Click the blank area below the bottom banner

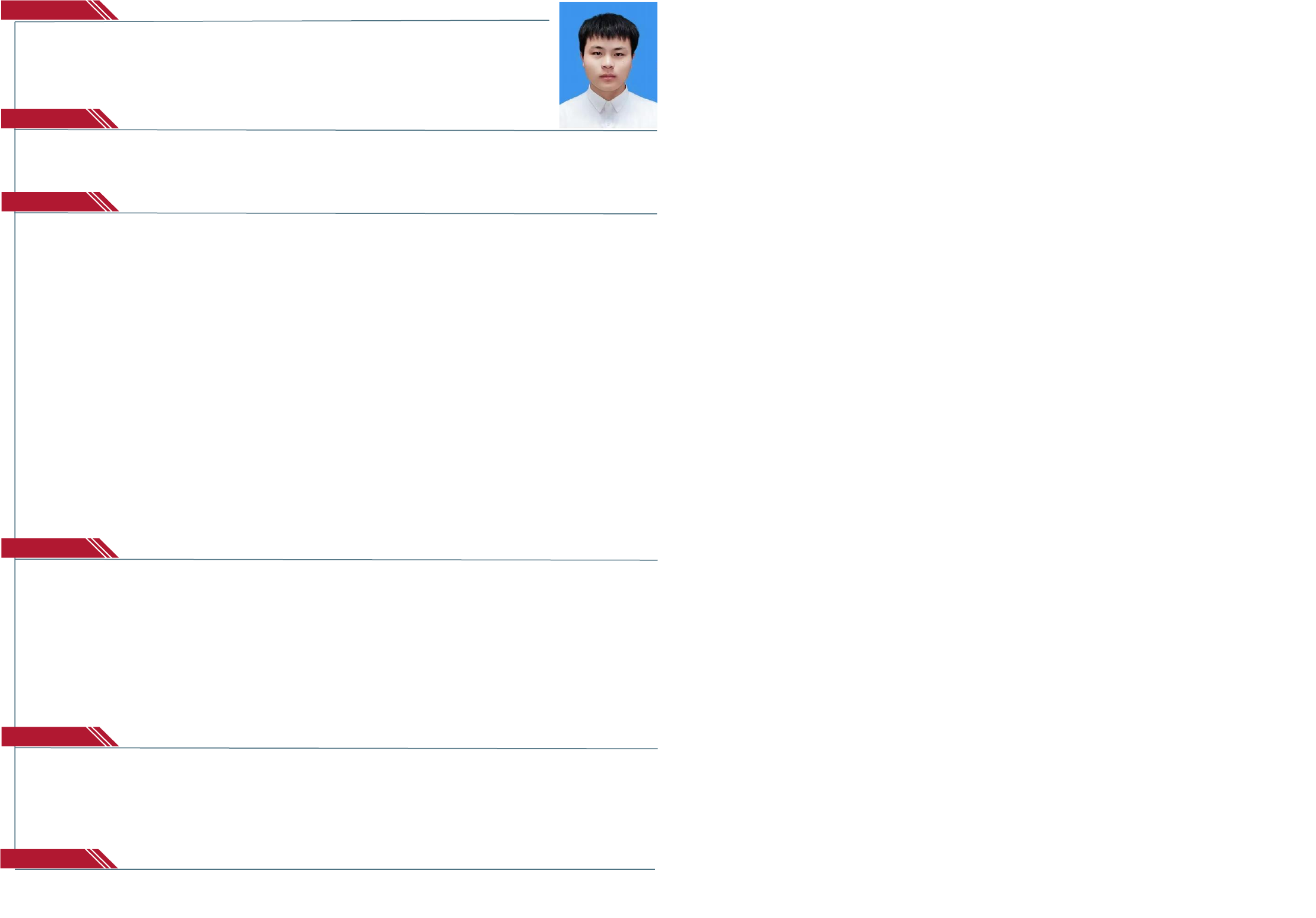pos(333,894)
